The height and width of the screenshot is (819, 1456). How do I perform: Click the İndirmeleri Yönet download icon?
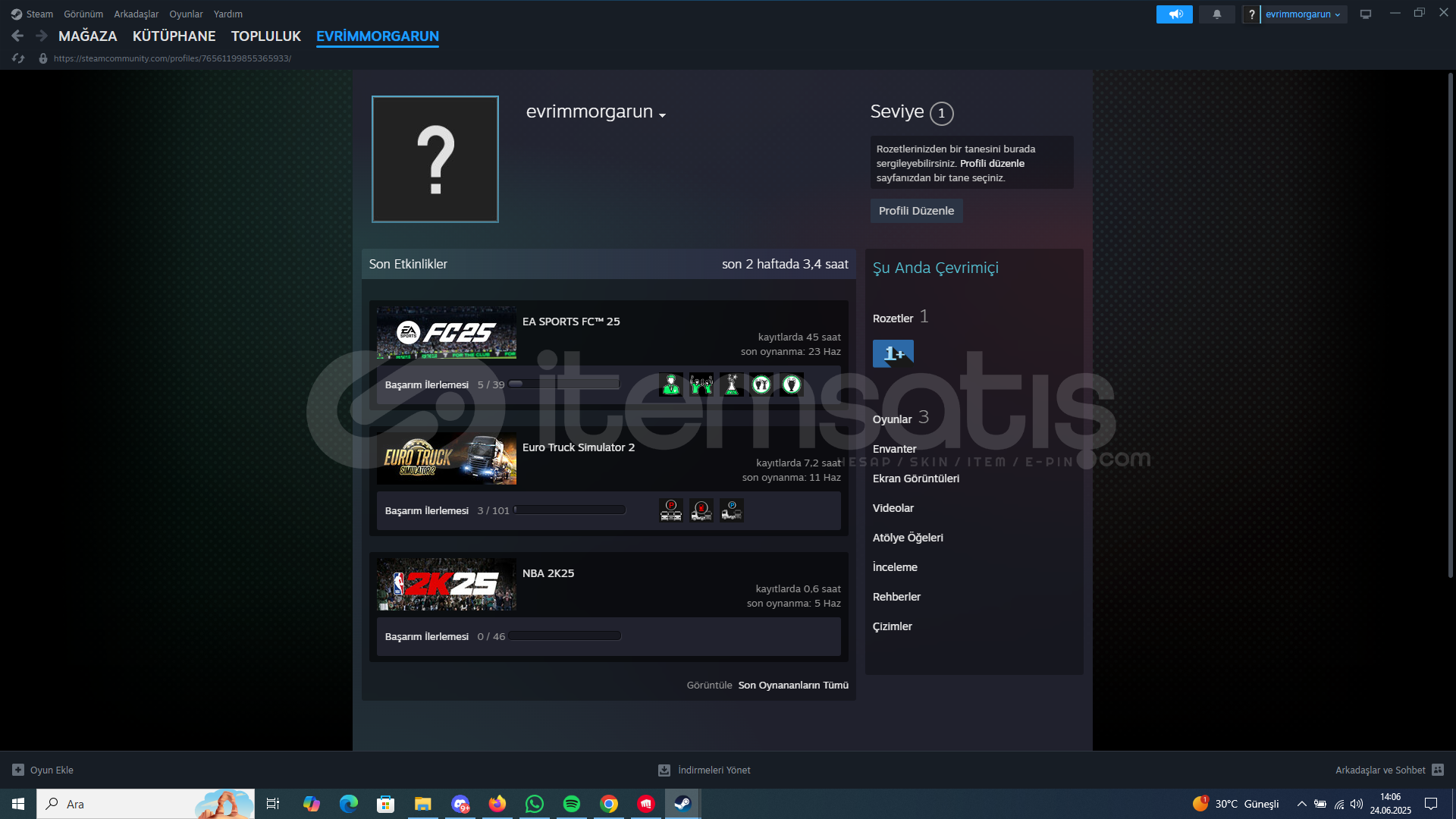click(664, 770)
